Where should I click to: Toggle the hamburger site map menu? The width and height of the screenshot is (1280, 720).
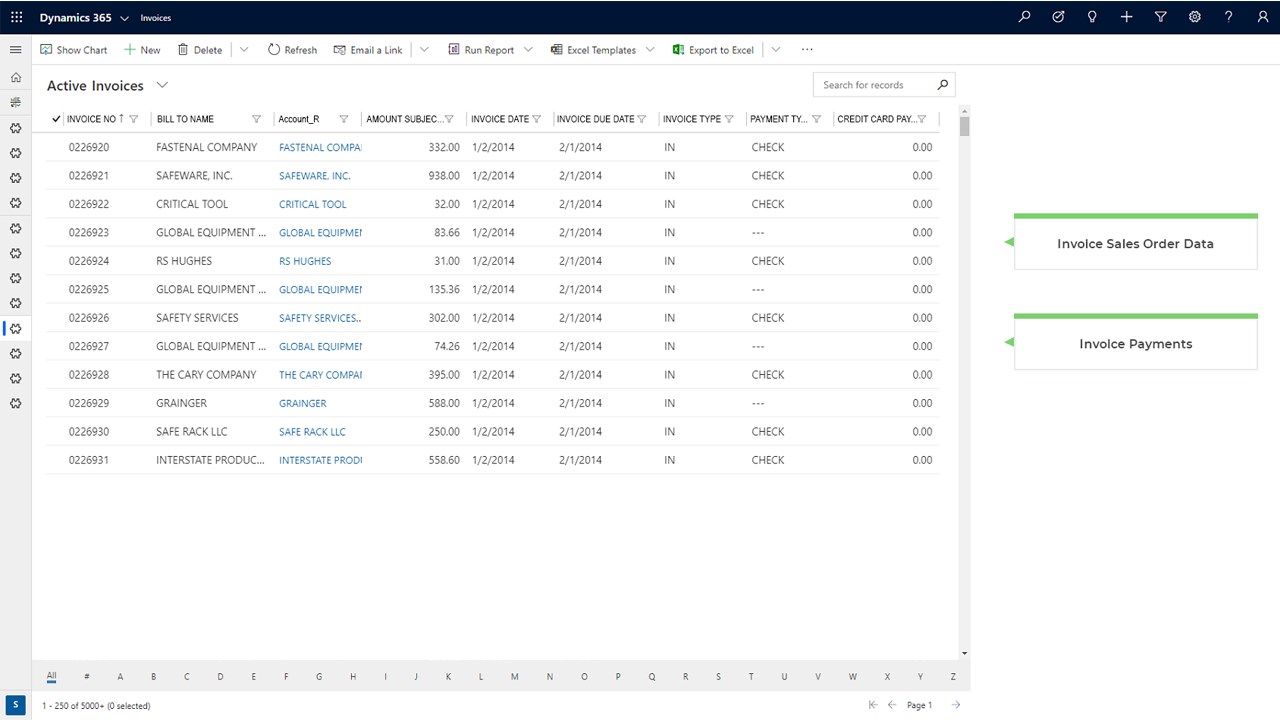pos(15,50)
